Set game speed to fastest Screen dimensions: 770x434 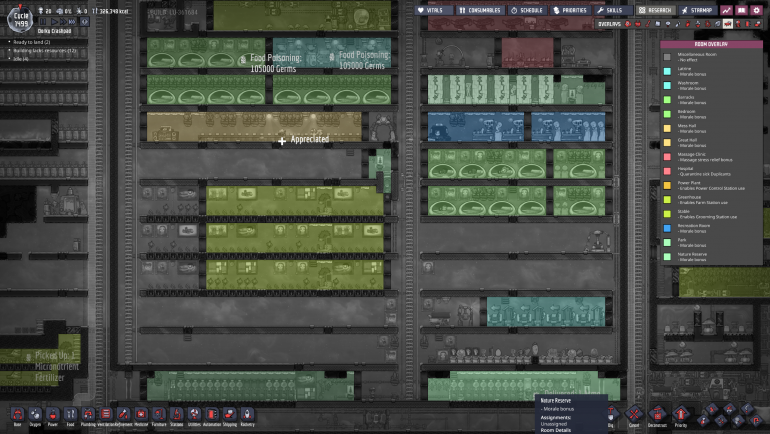tap(72, 22)
